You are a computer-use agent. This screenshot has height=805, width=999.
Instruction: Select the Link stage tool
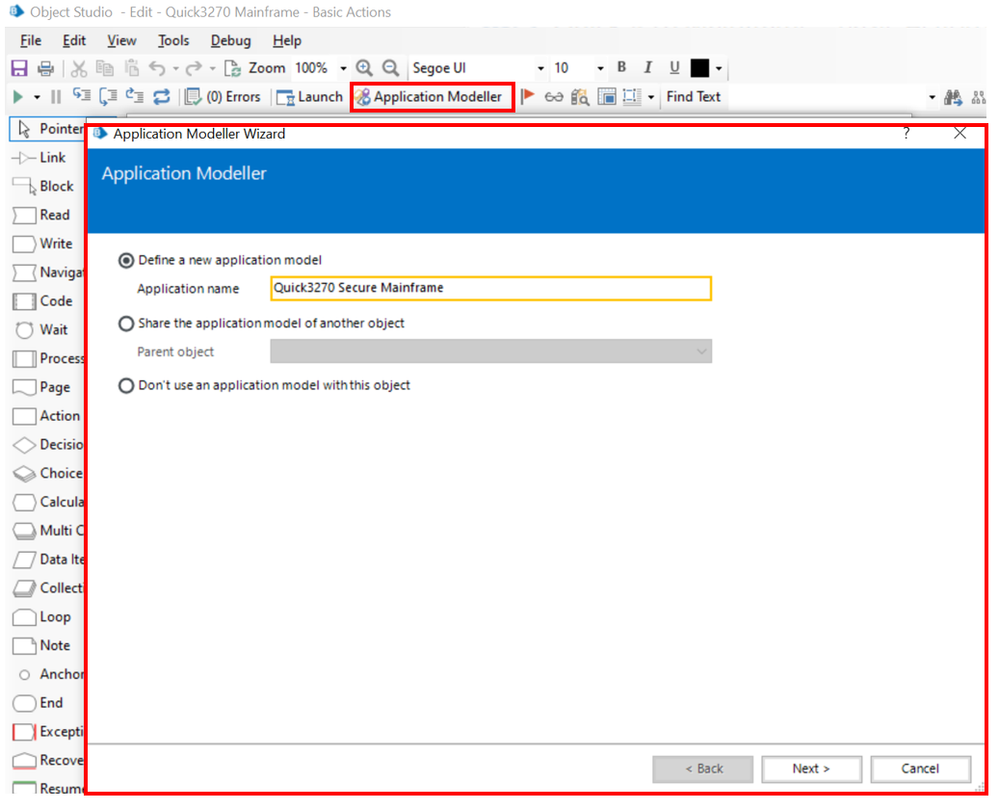[40, 158]
